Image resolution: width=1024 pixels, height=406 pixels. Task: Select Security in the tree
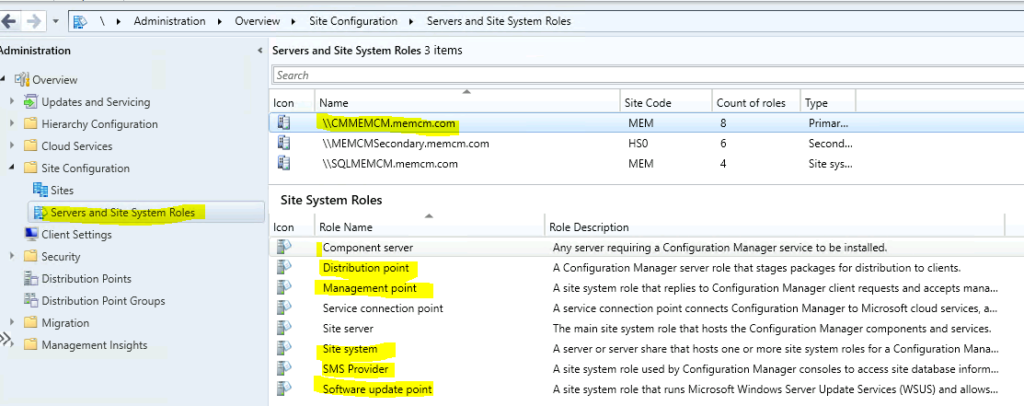coord(61,257)
